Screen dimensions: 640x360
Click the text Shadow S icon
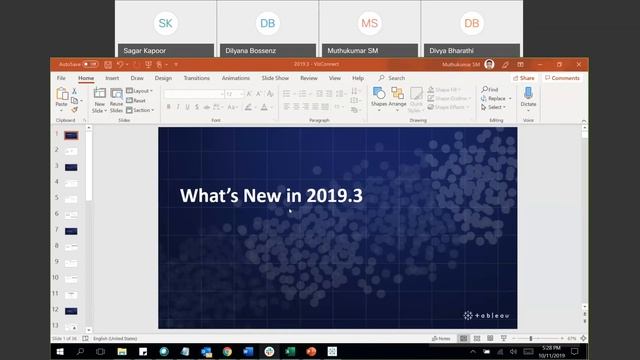click(x=197, y=107)
